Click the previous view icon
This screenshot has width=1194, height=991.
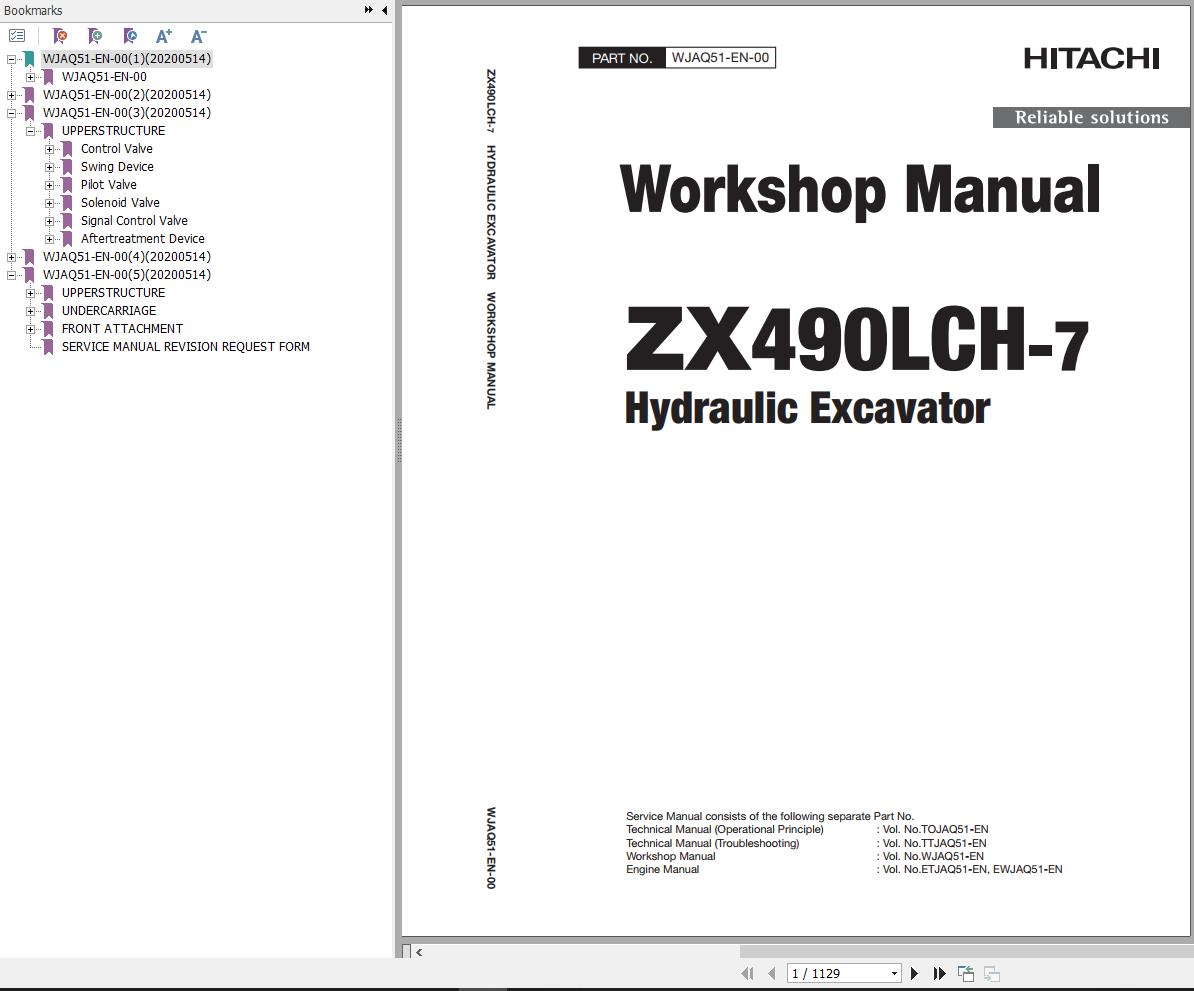966,973
